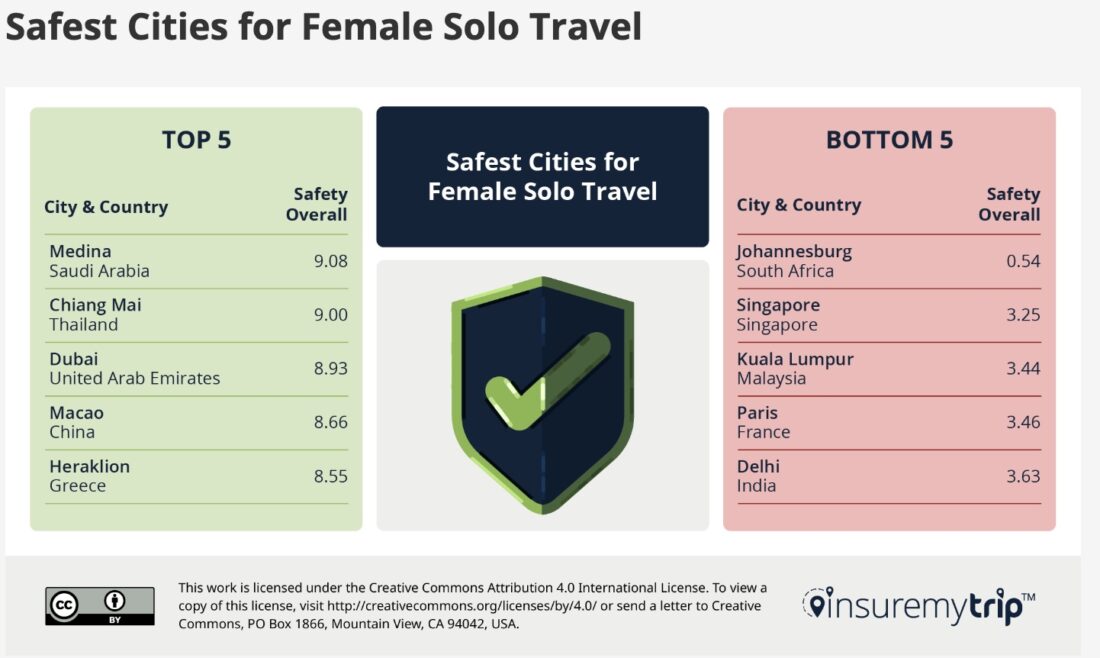The image size is (1100, 658).
Task: Click the main page title heading
Action: [x=323, y=27]
